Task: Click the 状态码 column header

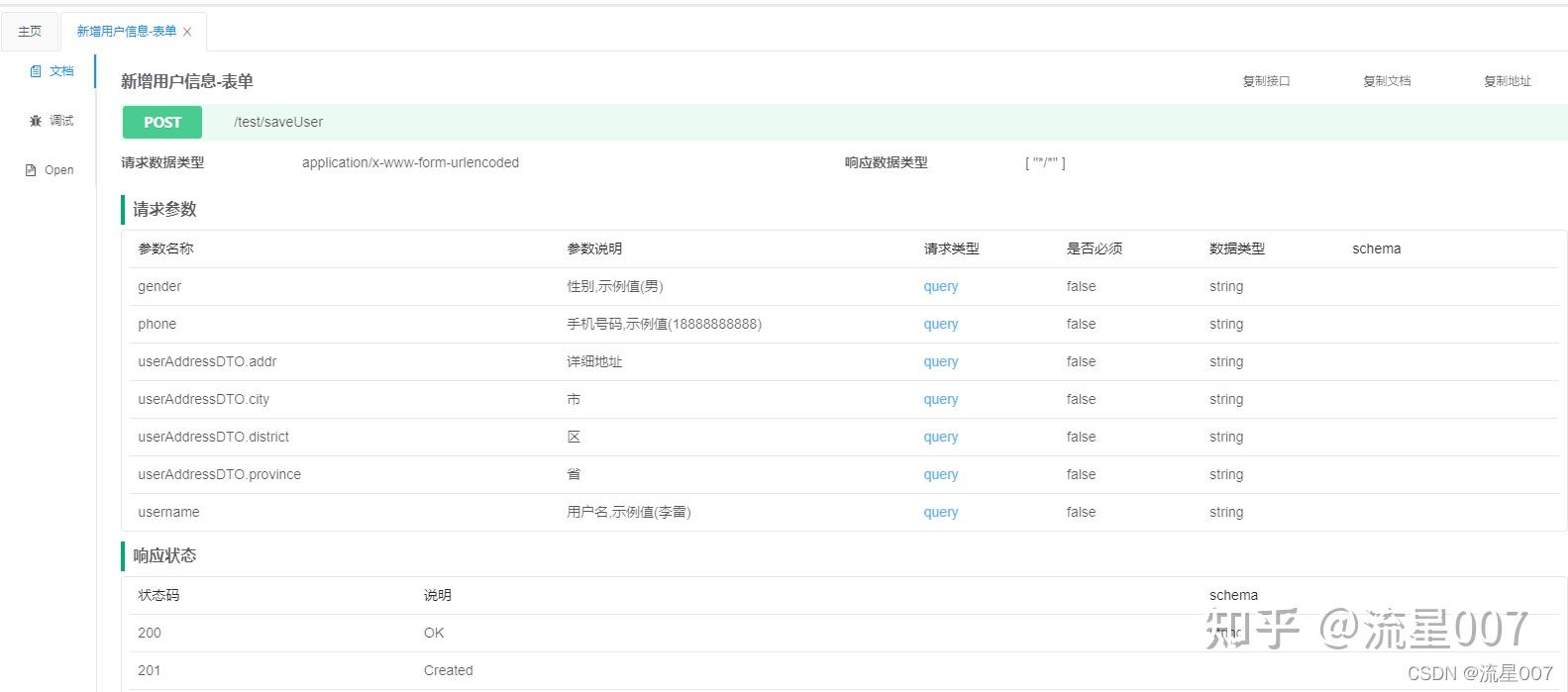Action: click(x=158, y=595)
